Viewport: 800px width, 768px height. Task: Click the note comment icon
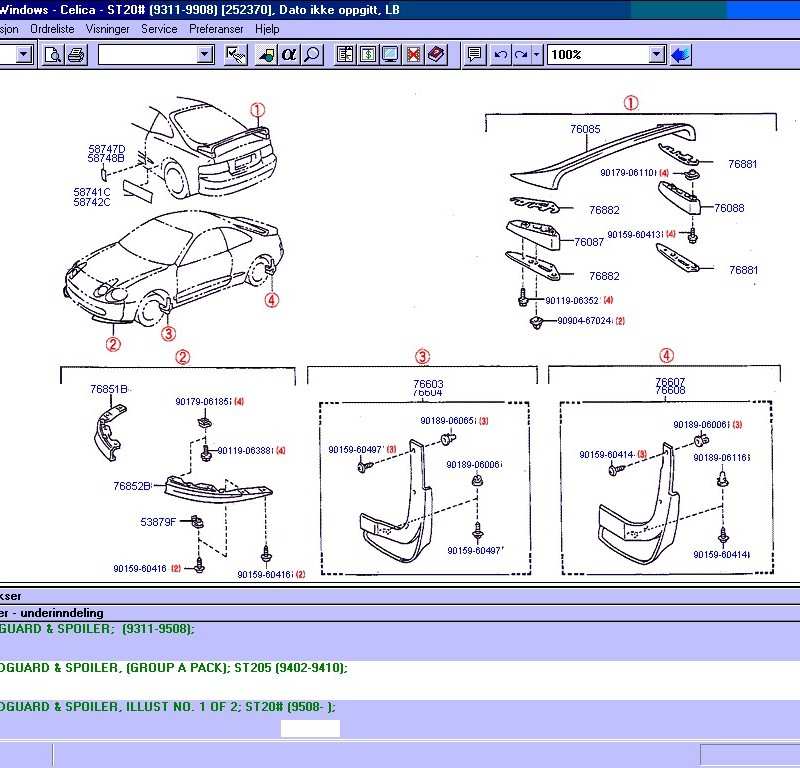click(x=474, y=55)
